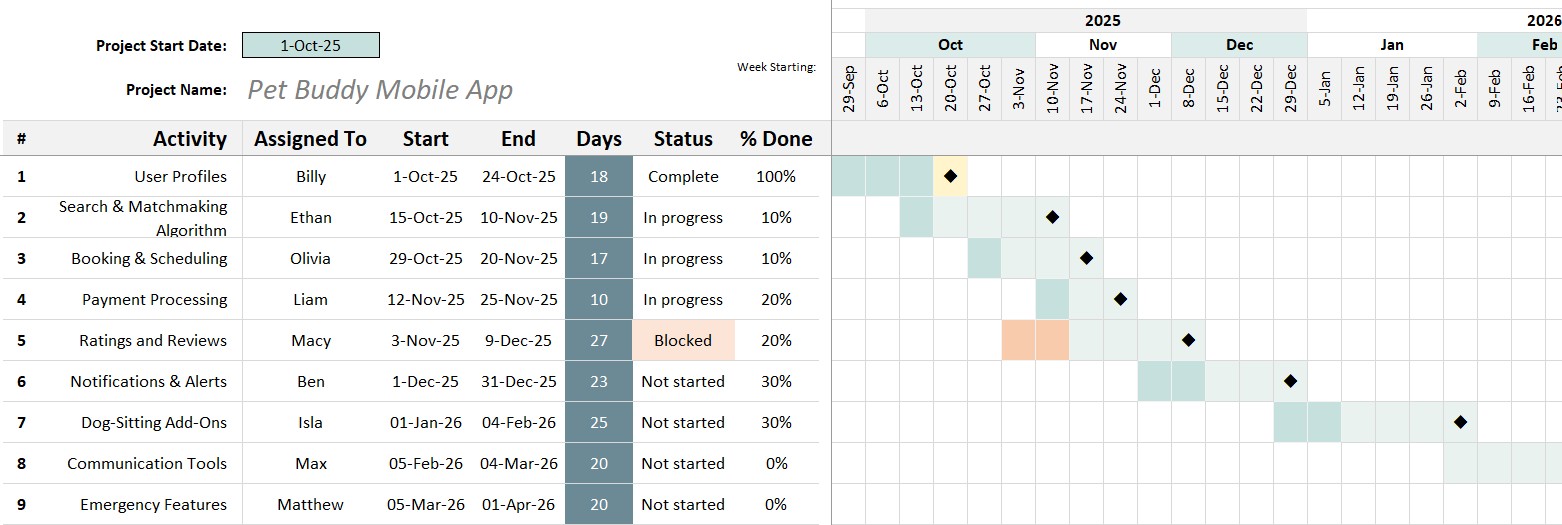
Task: Select the 100% done cell for Billy
Action: (776, 176)
